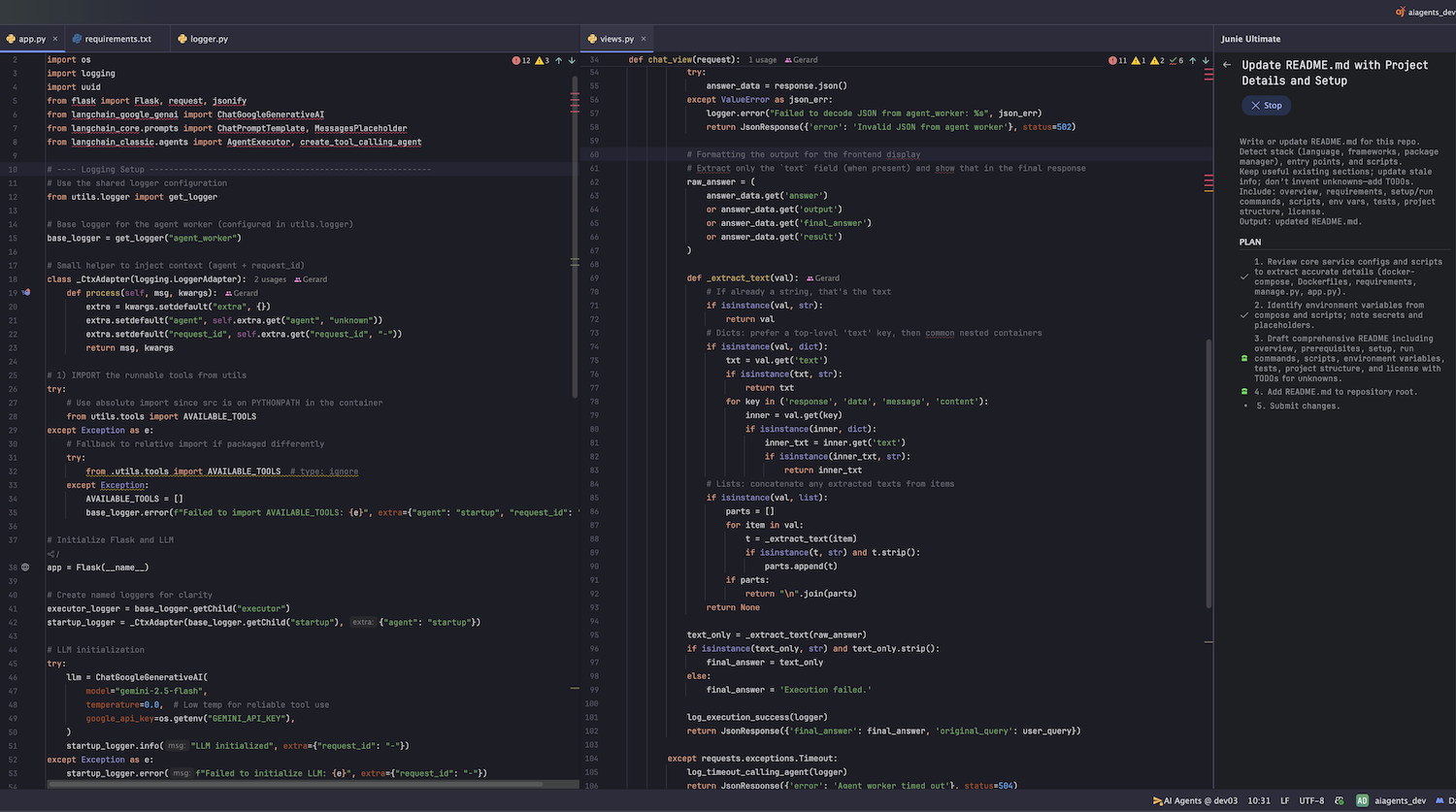Click the 10:31 caret position indicator
This screenshot has height=812, width=1456.
click(x=1258, y=800)
